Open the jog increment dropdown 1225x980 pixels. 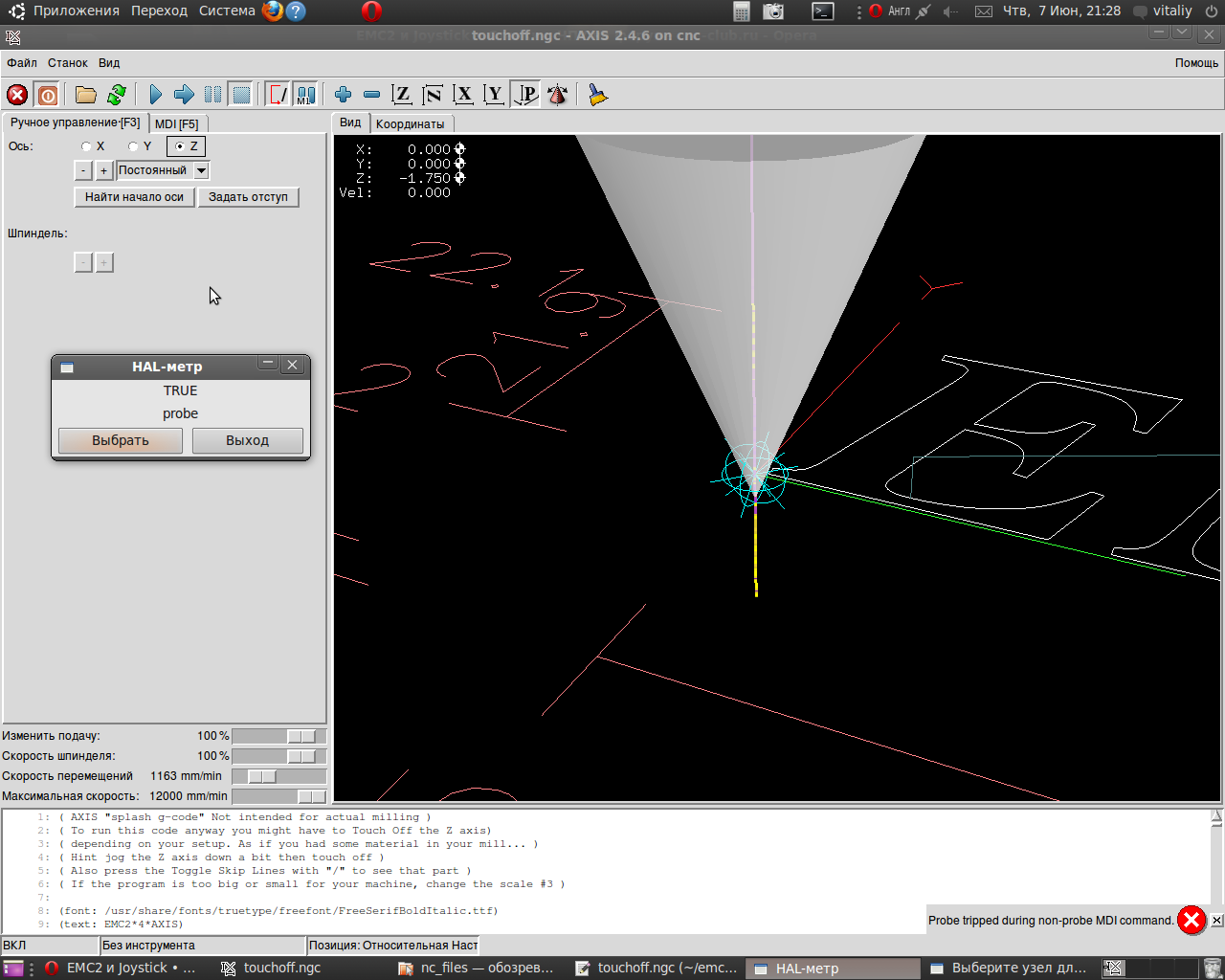pyautogui.click(x=201, y=170)
